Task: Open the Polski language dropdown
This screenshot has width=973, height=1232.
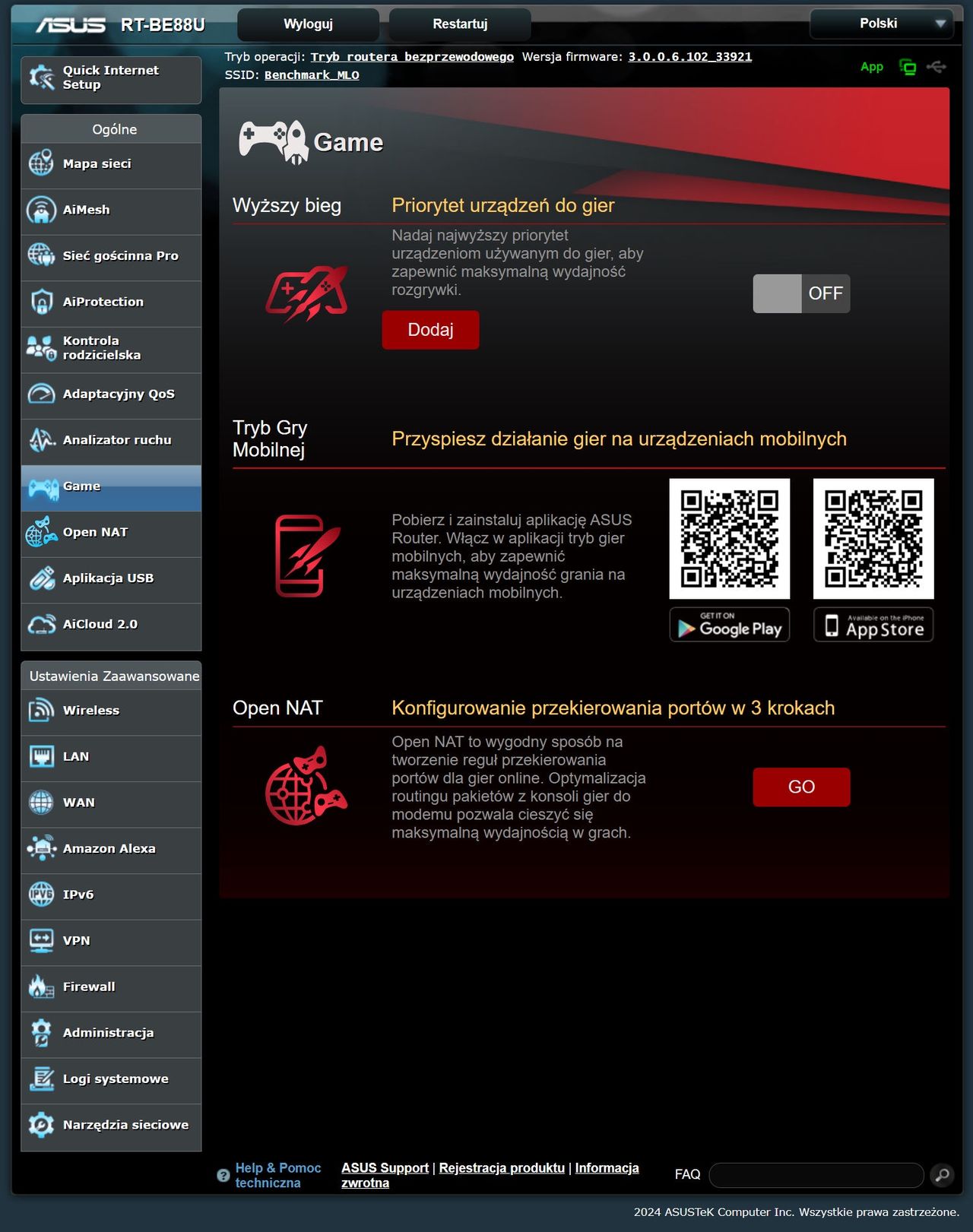Action: [882, 24]
